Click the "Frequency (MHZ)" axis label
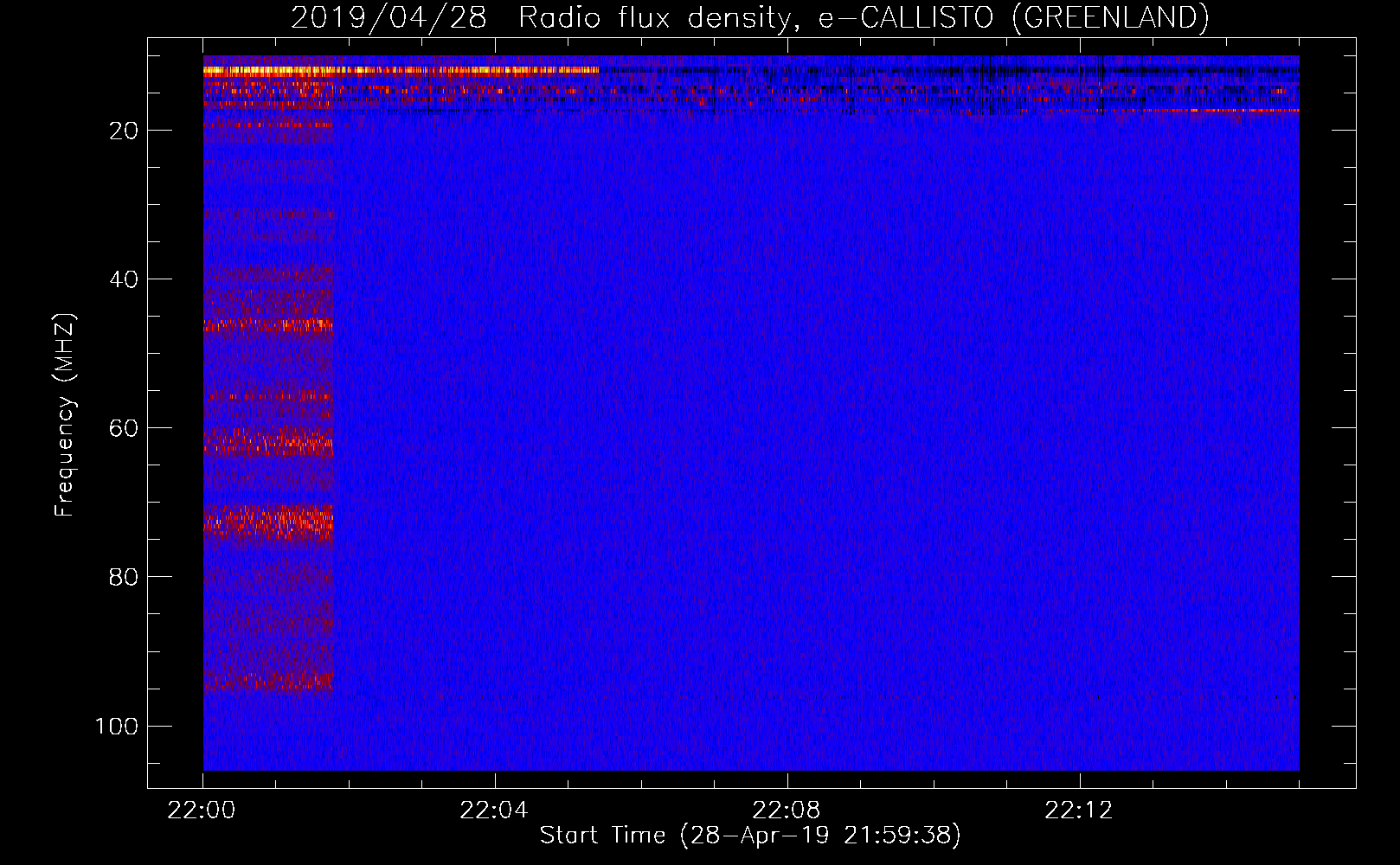 tap(65, 415)
